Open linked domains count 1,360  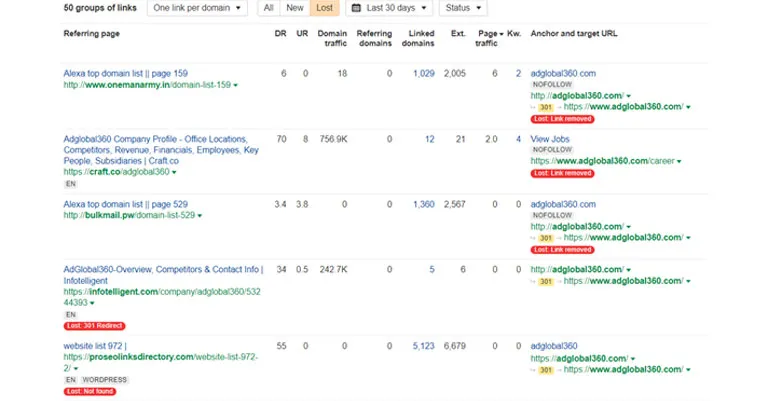(424, 204)
